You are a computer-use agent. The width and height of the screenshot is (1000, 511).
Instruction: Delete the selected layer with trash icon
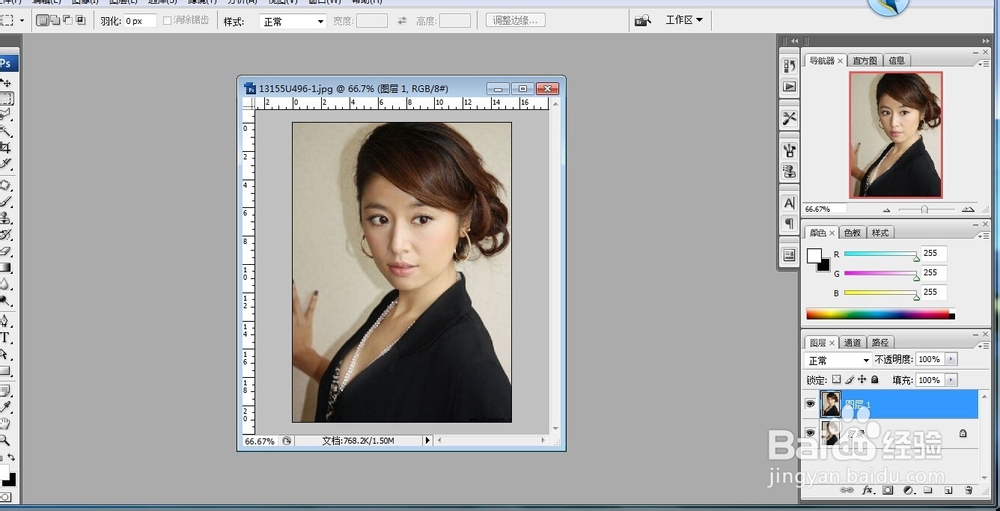pos(969,490)
